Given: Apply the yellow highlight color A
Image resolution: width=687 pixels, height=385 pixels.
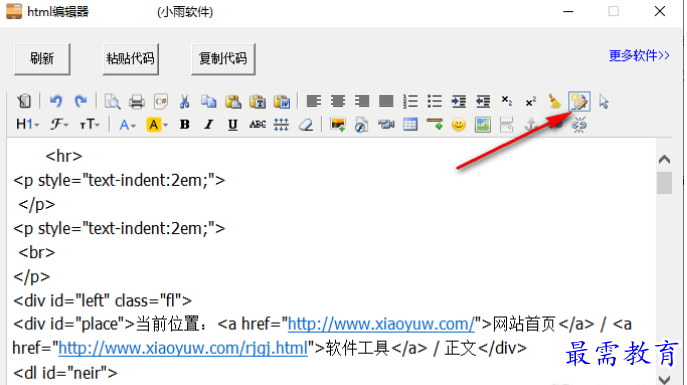Looking at the screenshot, I should tap(153, 125).
